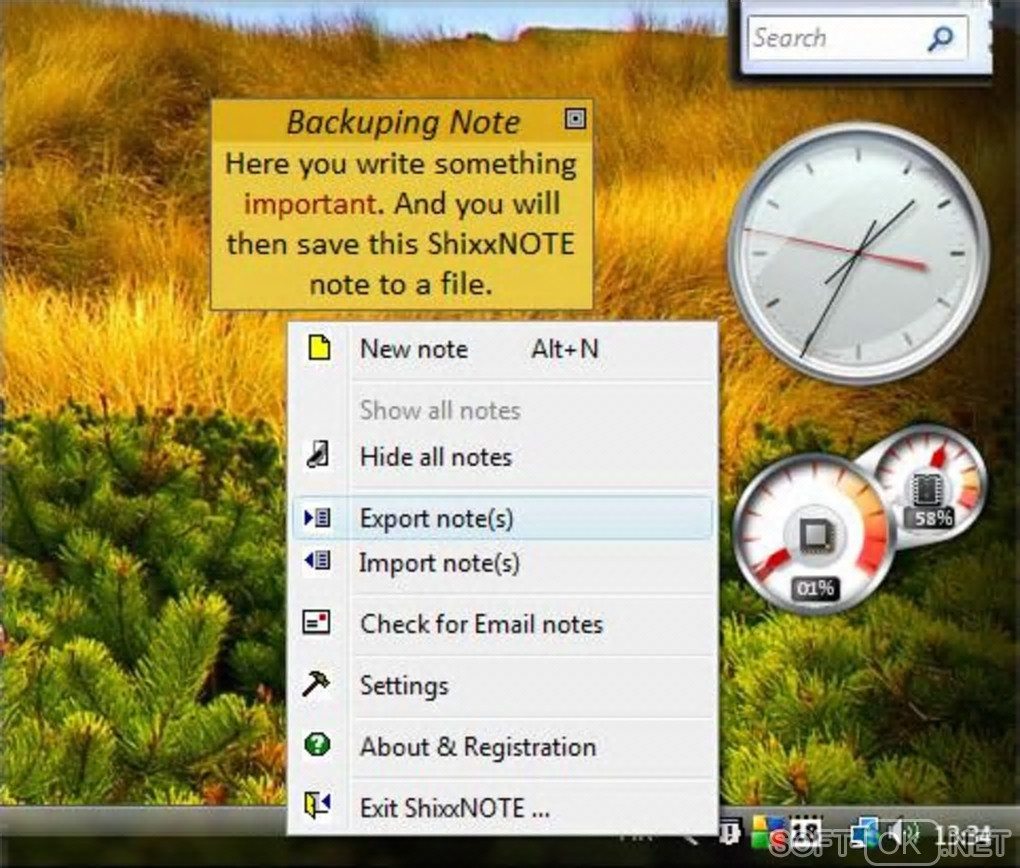Open Settings from the context menu
Viewport: 1020px width, 868px height.
tap(502, 685)
